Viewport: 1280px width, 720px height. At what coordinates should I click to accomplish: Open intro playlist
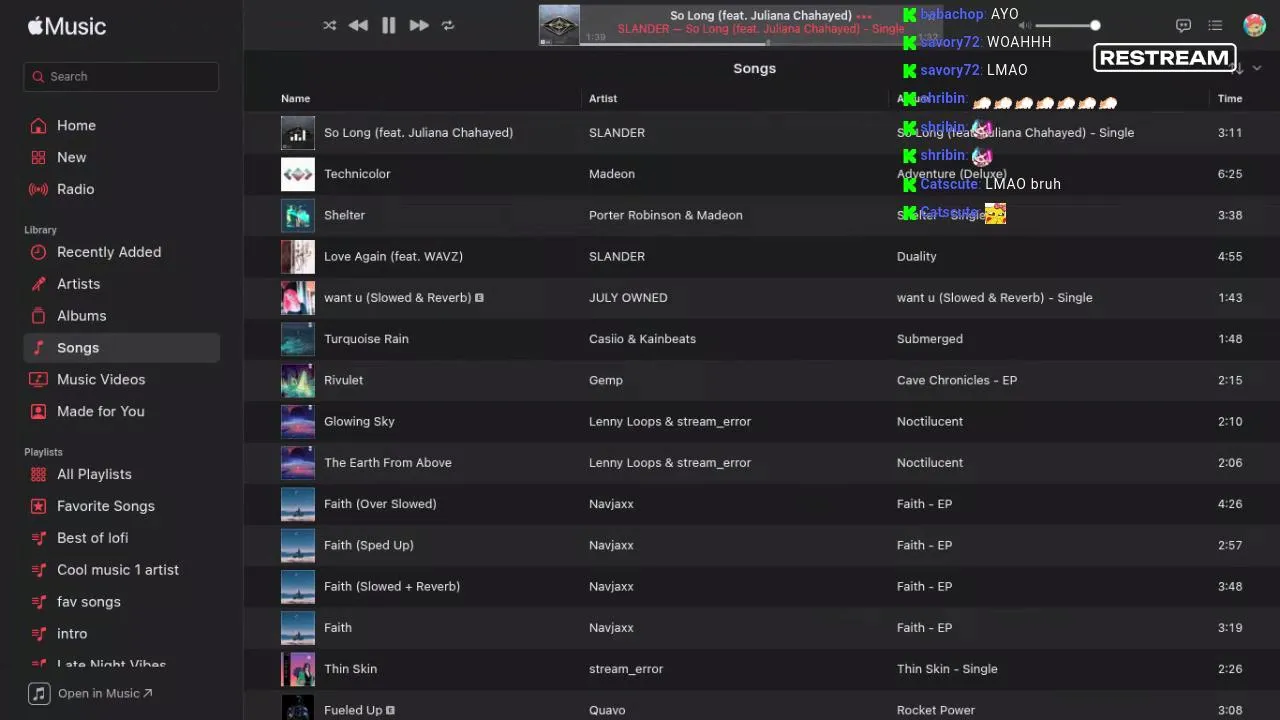click(121, 634)
